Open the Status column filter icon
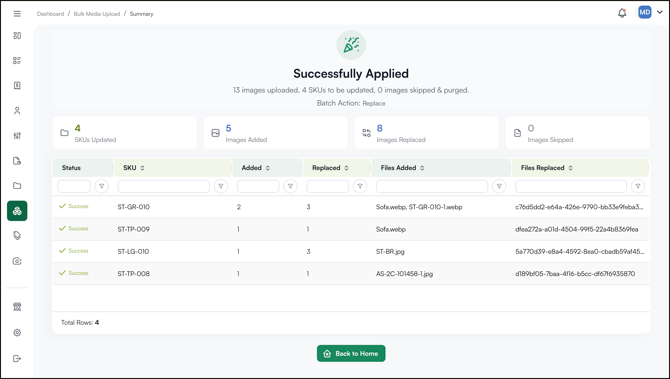 click(x=102, y=186)
